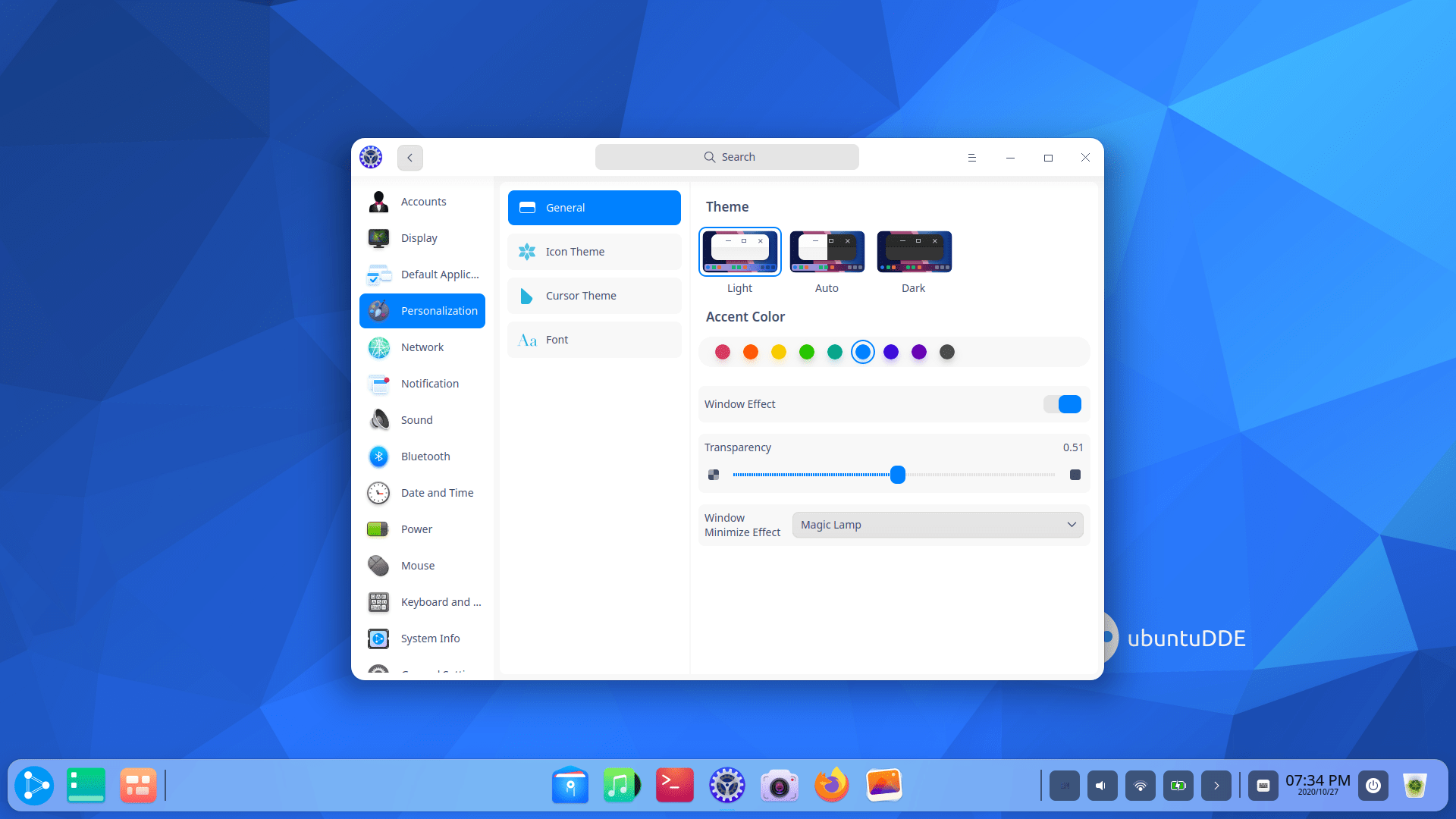1456x819 pixels.
Task: Open the Launcher from the dock
Action: [x=34, y=786]
